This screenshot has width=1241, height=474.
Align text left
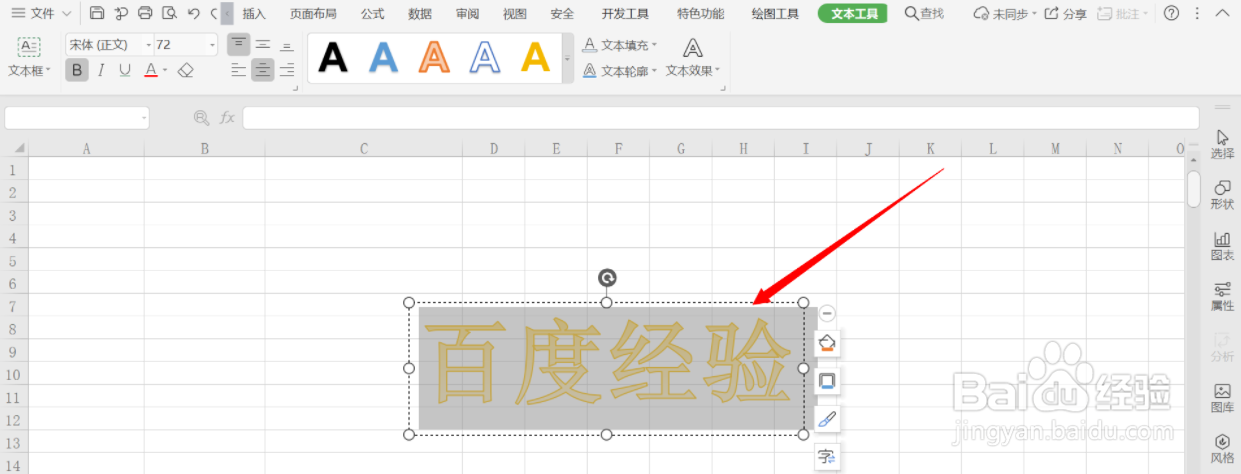coord(238,70)
